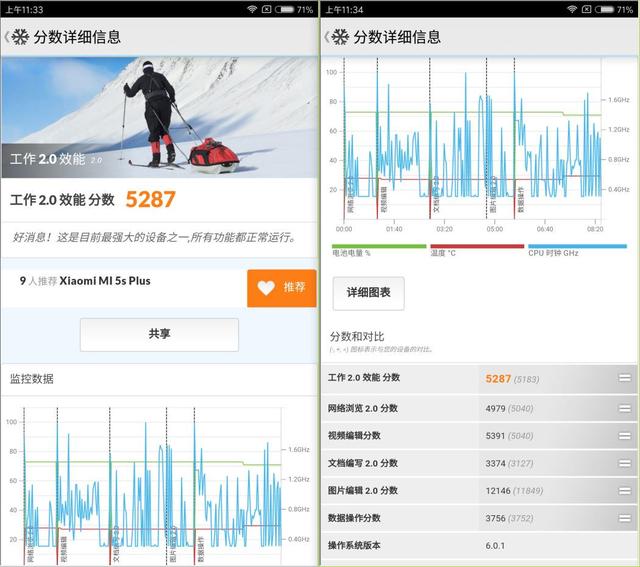The image size is (640, 567).
Task: Tap the equals icon on 图片编辑 2.0 分数 row
Action: pos(624,491)
